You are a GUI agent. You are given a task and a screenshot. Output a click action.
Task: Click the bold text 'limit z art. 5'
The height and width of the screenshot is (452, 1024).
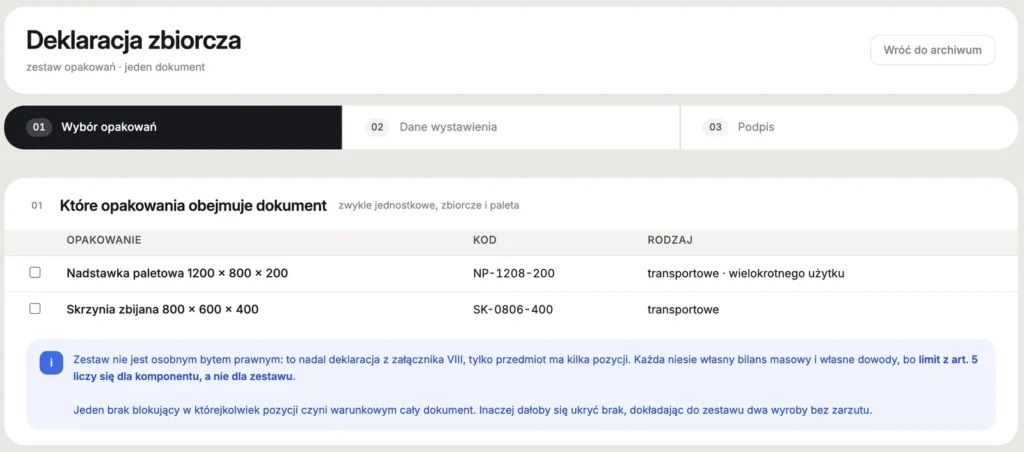[x=948, y=359]
